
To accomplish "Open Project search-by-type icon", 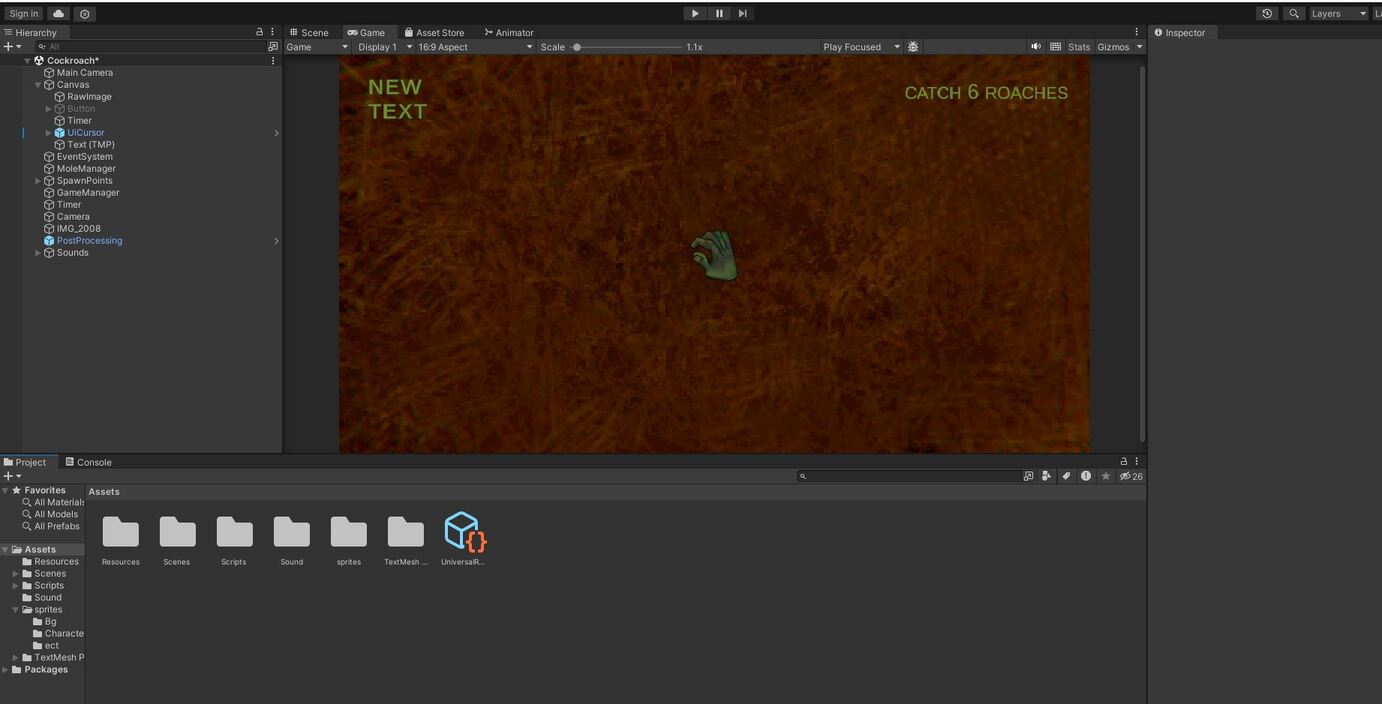I will coord(1028,476).
